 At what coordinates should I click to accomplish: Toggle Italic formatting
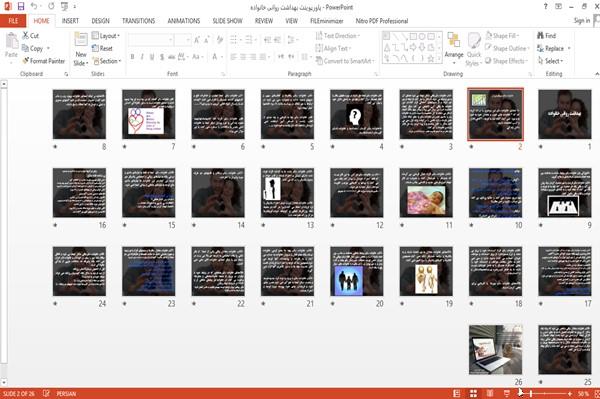click(x=142, y=57)
